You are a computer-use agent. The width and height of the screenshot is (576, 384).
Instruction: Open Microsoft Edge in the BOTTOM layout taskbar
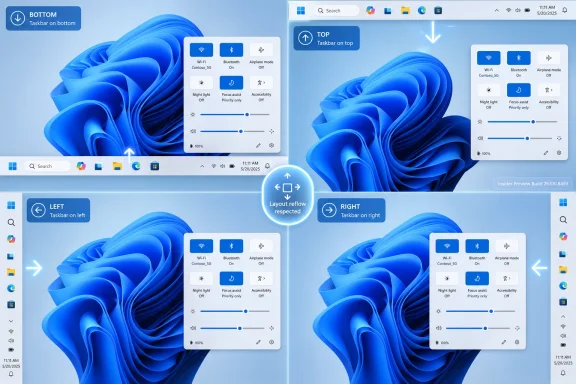point(136,166)
